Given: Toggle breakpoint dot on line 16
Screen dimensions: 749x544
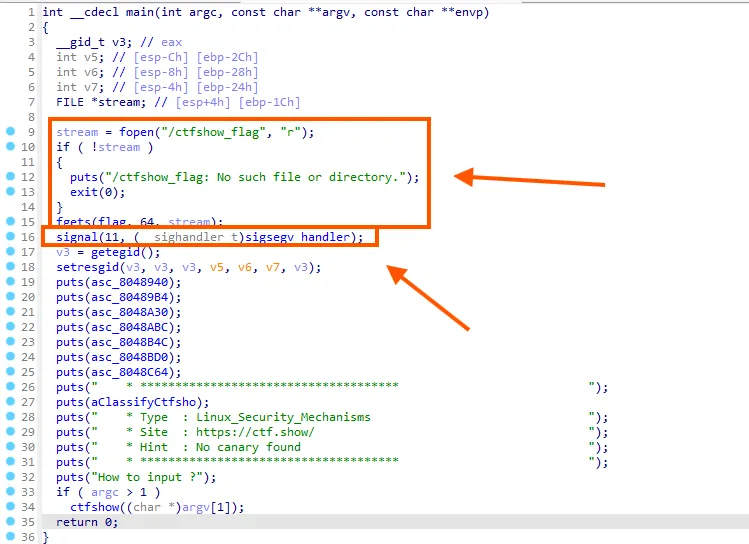Looking at the screenshot, I should 11,236.
